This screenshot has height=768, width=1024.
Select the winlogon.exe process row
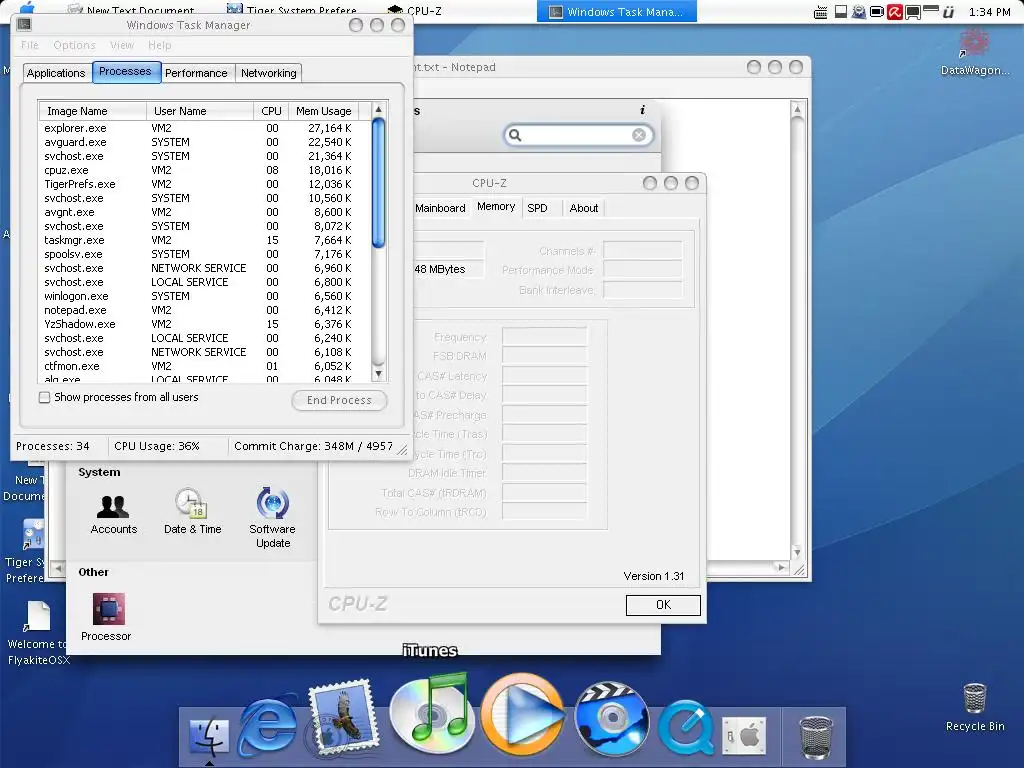pos(204,296)
